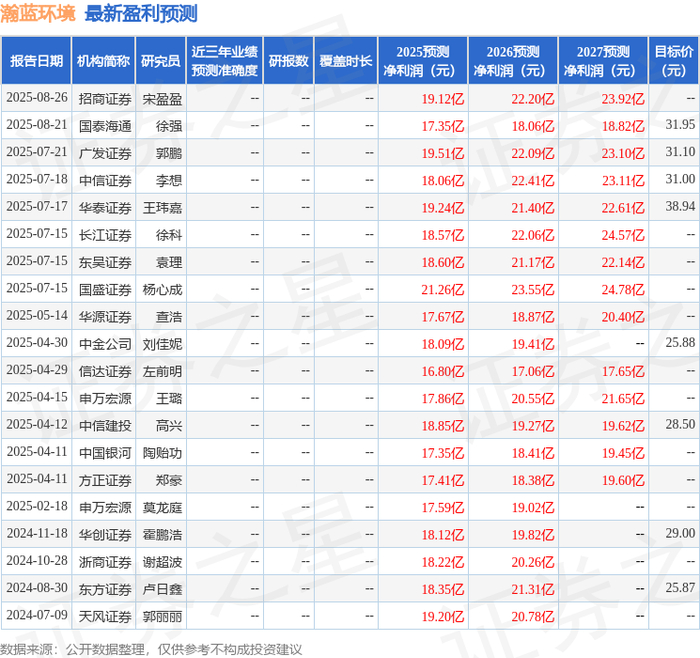Click analyst name 宋盈盈
Screen dimensions: 700x658
click(x=162, y=99)
